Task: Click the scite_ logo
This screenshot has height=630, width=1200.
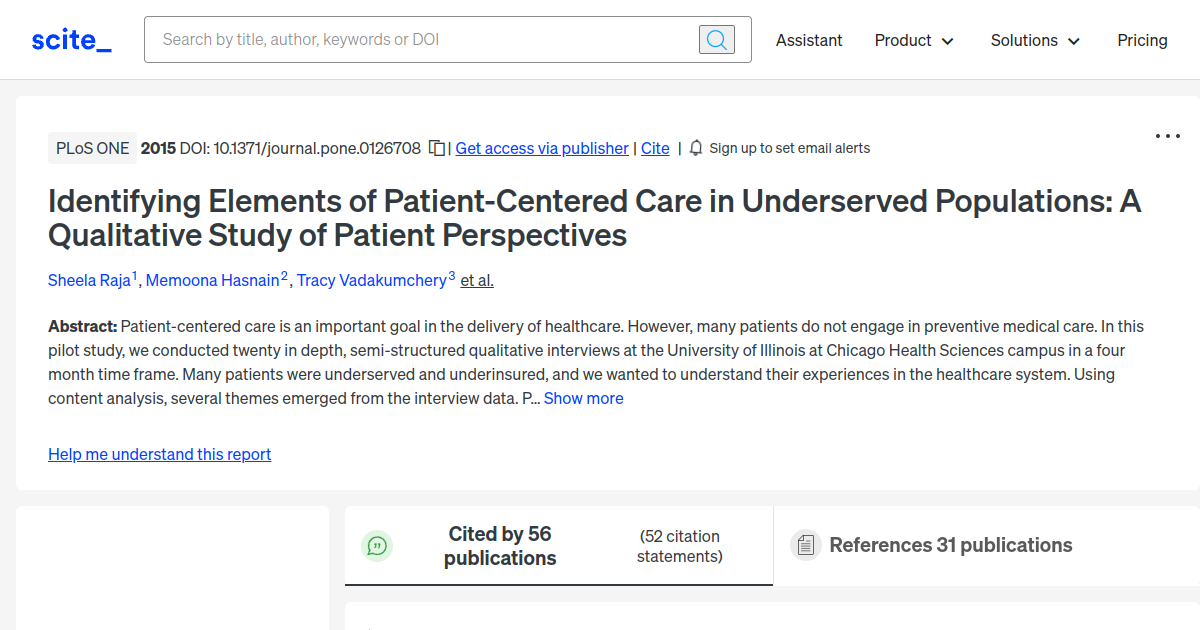Action: [70, 39]
